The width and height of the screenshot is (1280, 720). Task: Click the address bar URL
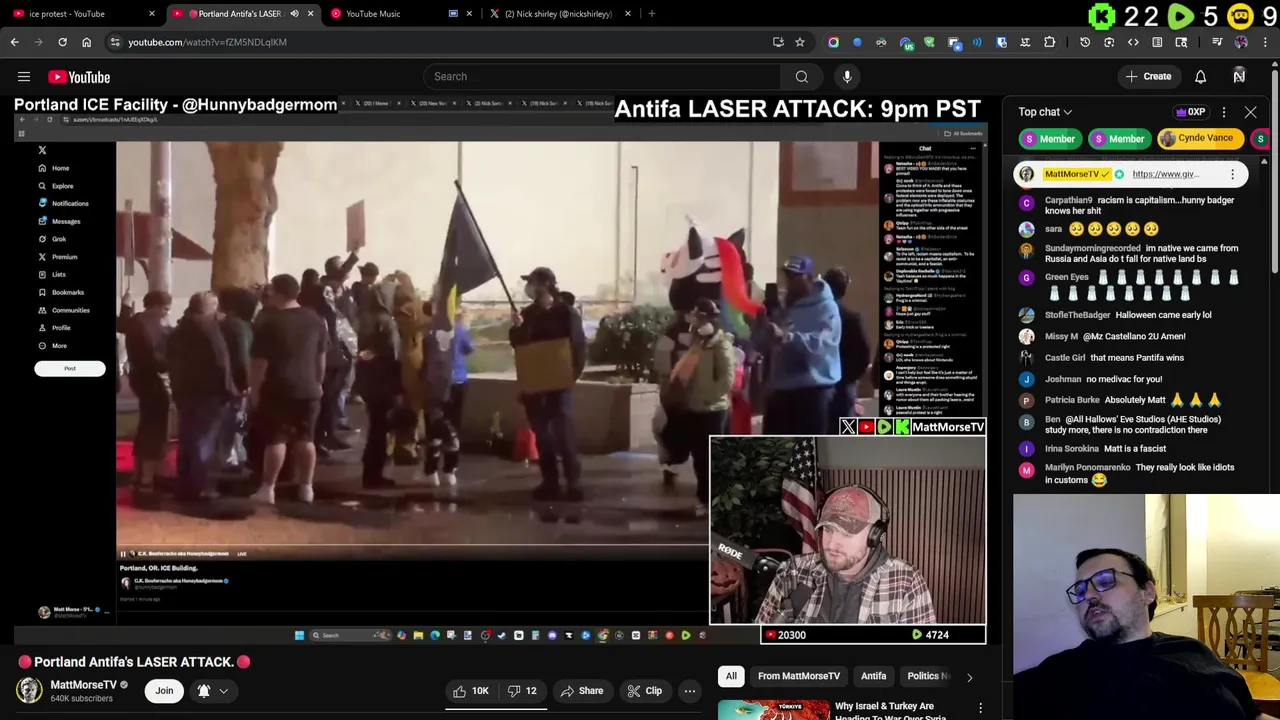(207, 42)
